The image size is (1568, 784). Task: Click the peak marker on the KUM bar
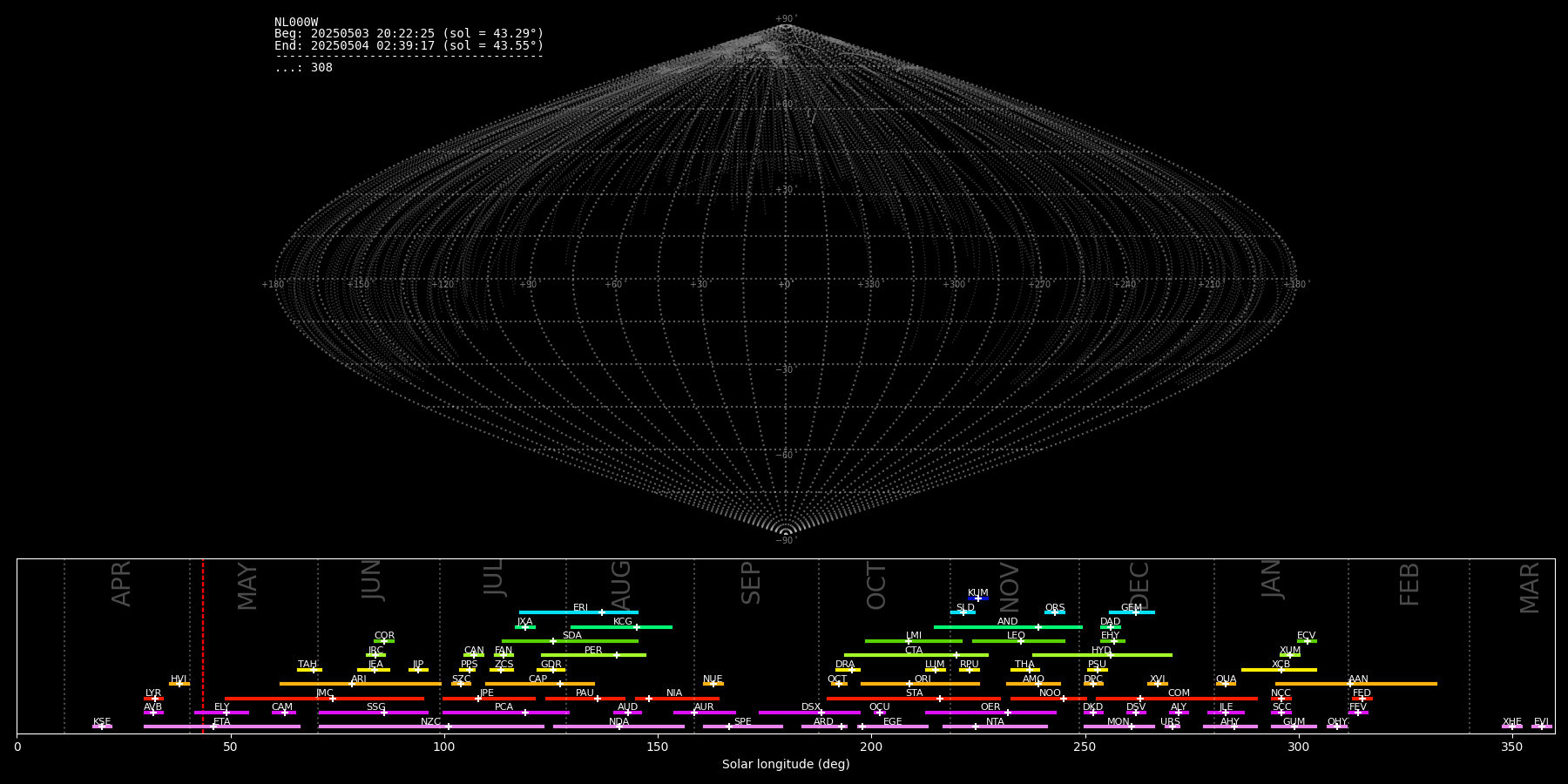[977, 598]
